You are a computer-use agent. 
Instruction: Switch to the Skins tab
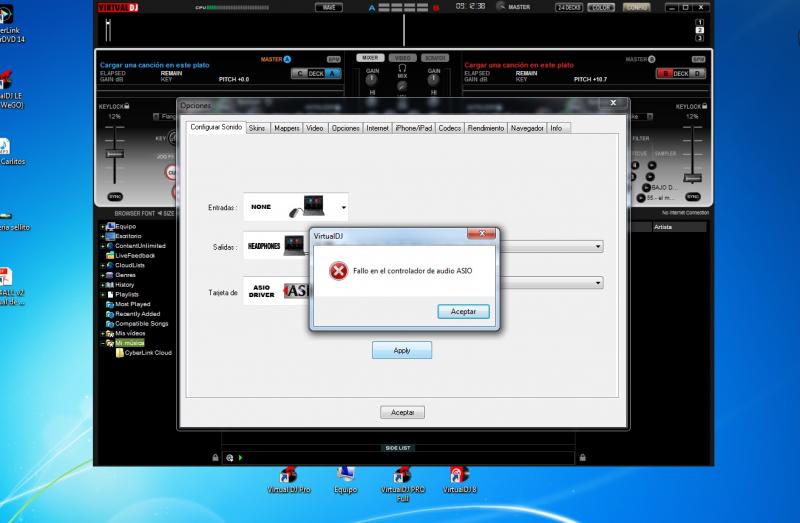point(257,128)
